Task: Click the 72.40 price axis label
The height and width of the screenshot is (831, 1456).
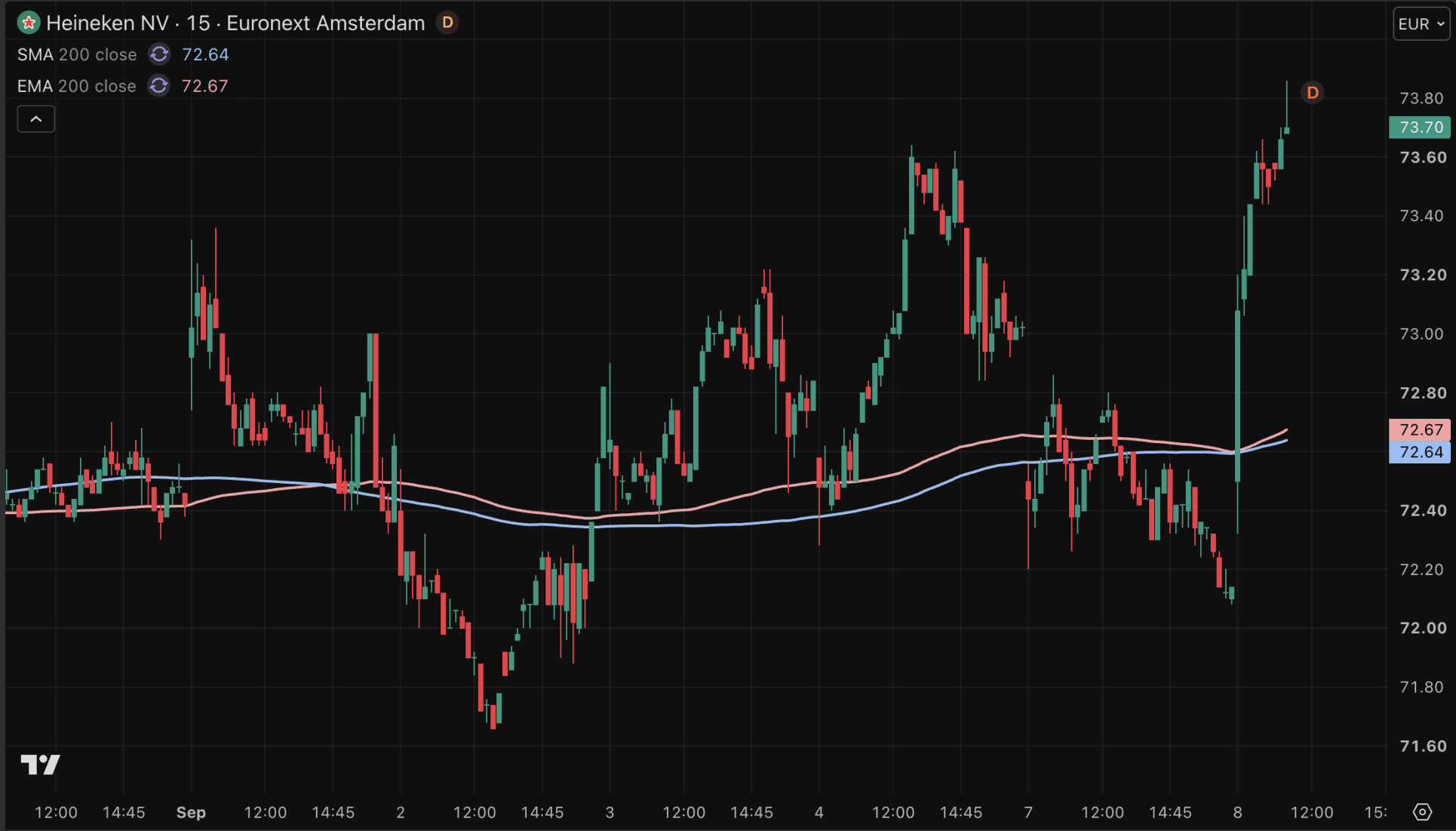Action: click(x=1423, y=510)
